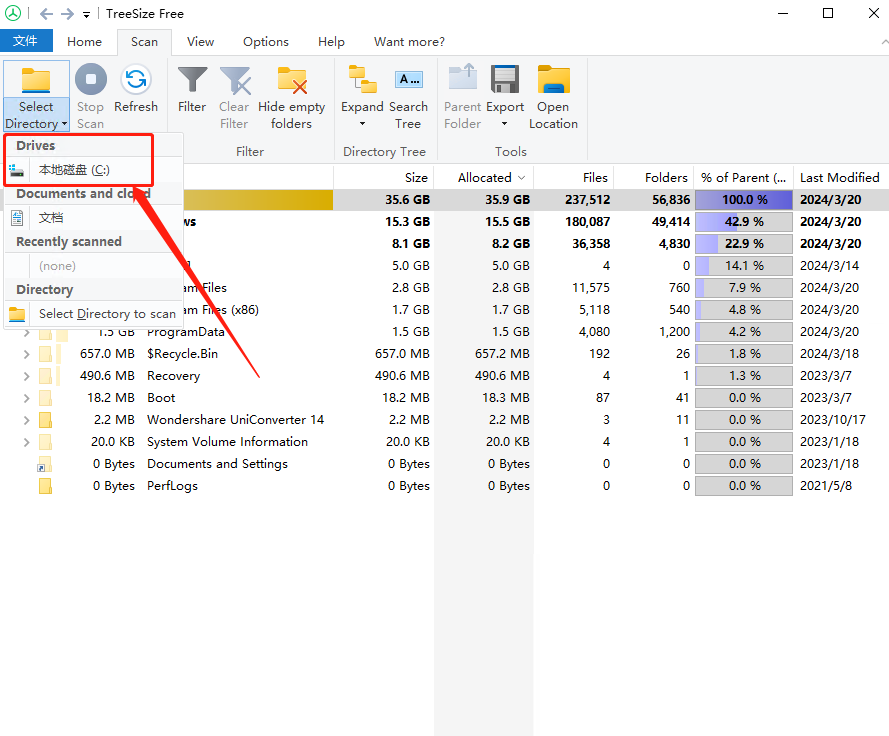This screenshot has width=889, height=736.
Task: Open the Export dropdown
Action: point(505,123)
